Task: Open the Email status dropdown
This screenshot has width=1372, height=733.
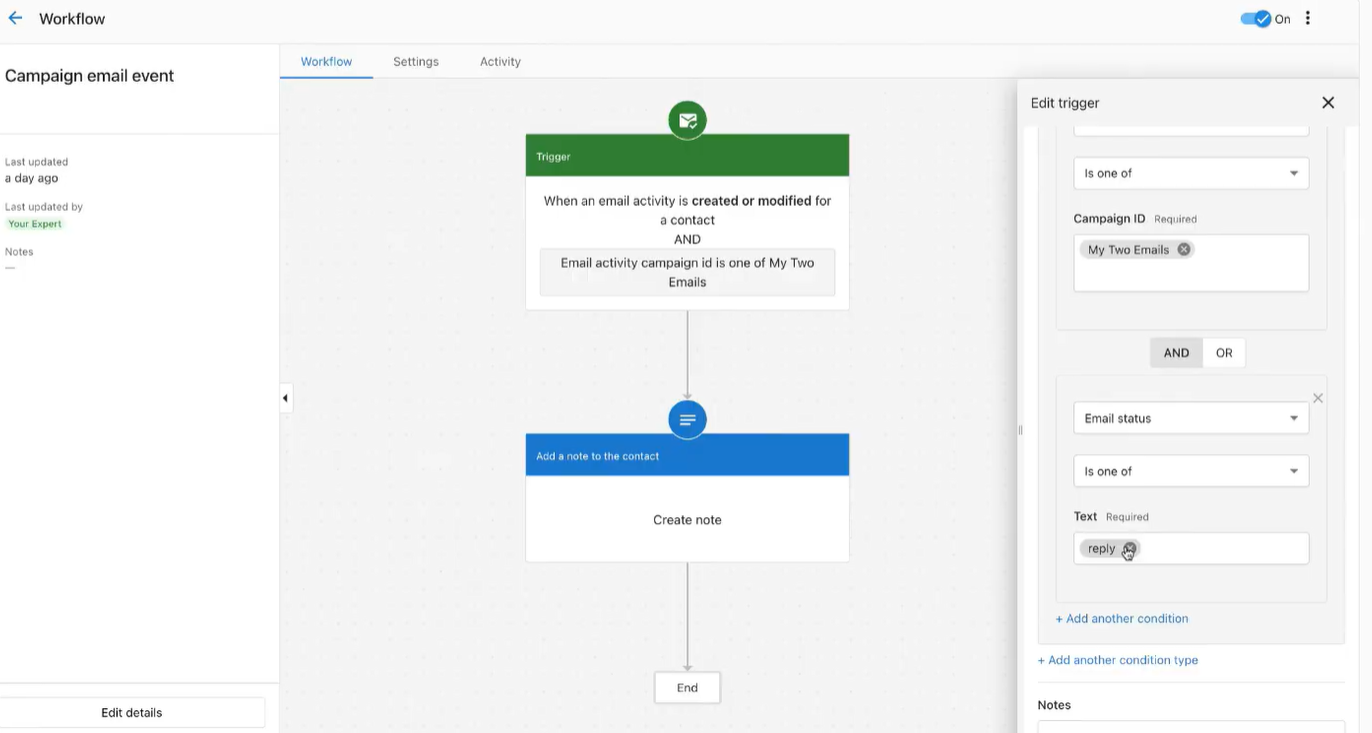Action: [1190, 418]
